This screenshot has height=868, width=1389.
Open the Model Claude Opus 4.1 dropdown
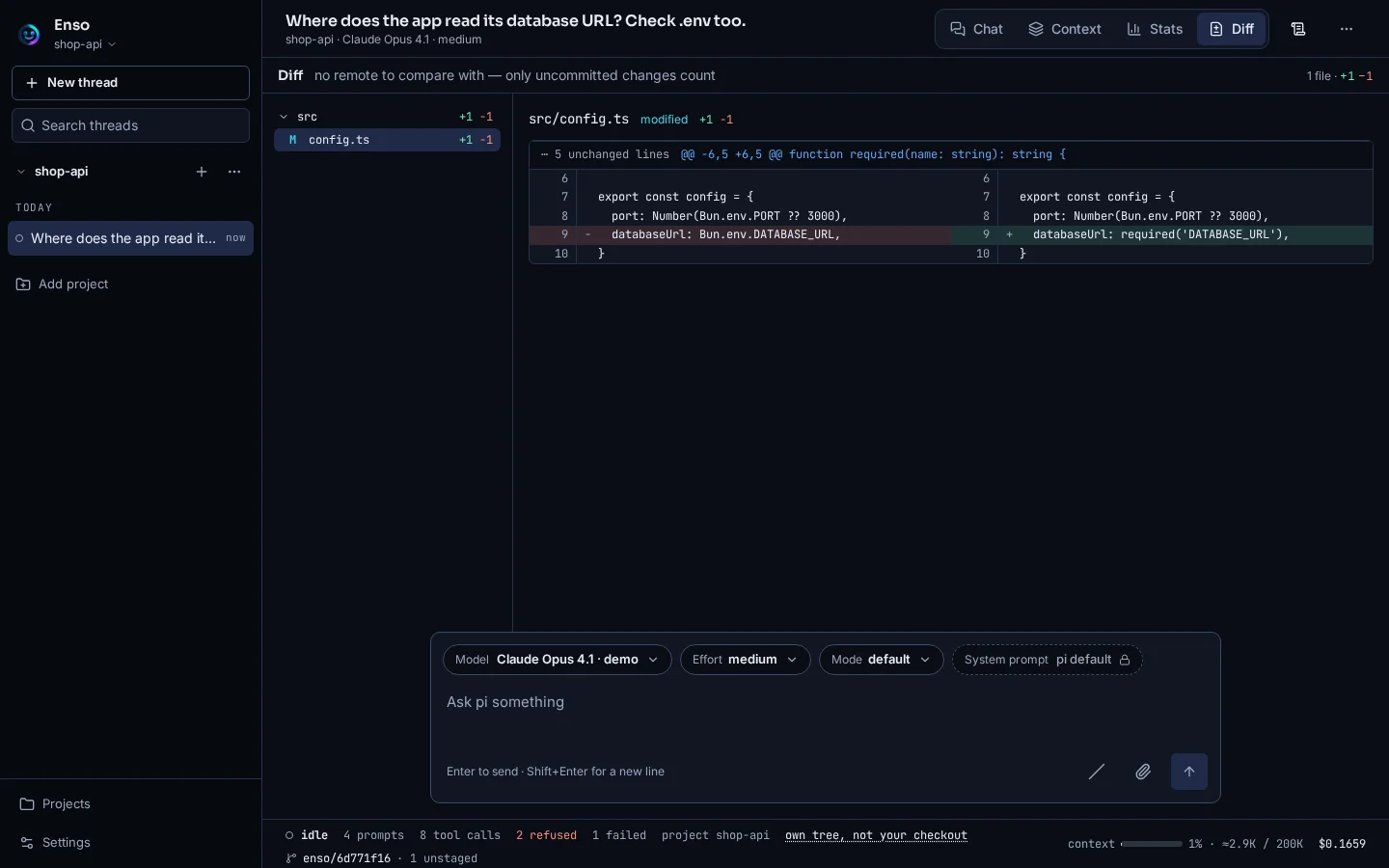[x=558, y=660]
